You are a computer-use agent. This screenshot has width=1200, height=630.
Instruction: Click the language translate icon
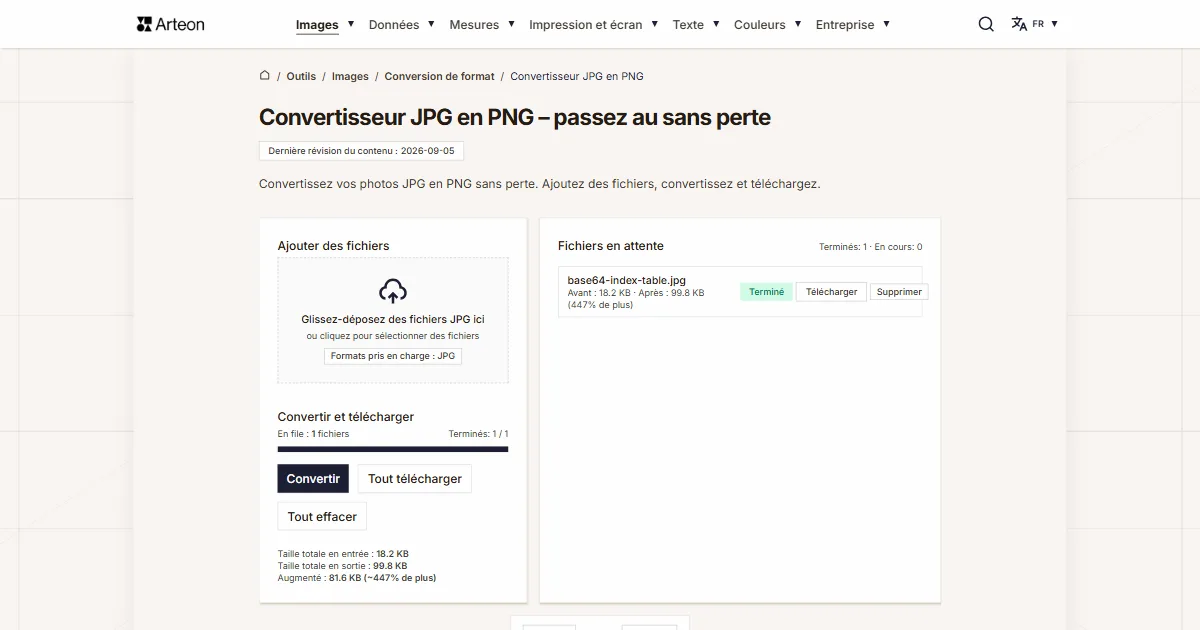pyautogui.click(x=1019, y=24)
